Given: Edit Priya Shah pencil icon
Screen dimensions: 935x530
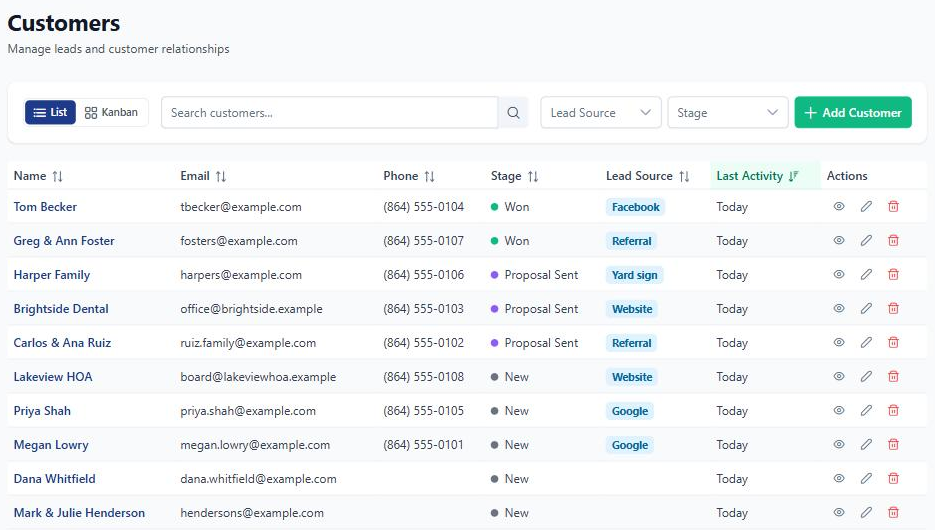Looking at the screenshot, I should 866,410.
